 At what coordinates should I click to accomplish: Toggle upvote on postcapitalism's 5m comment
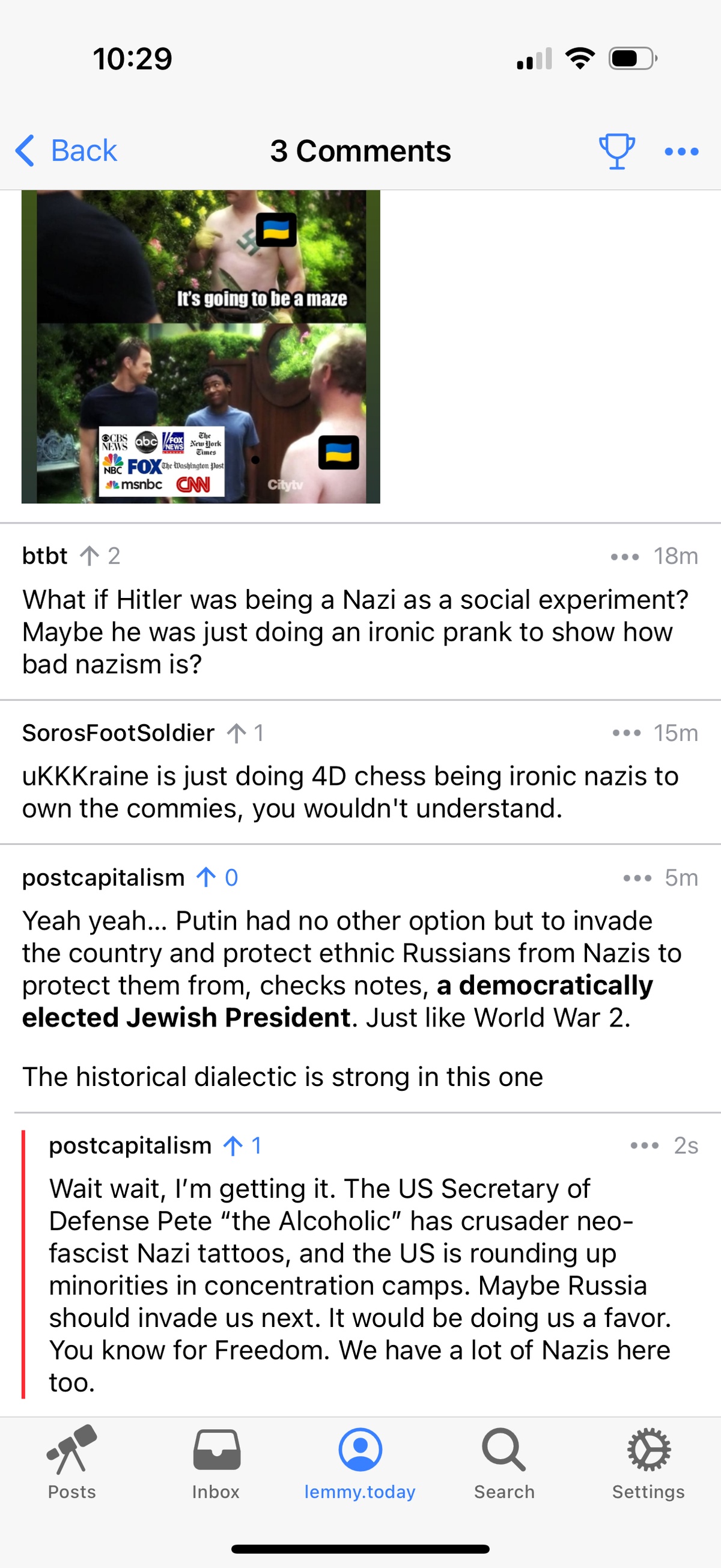206,877
